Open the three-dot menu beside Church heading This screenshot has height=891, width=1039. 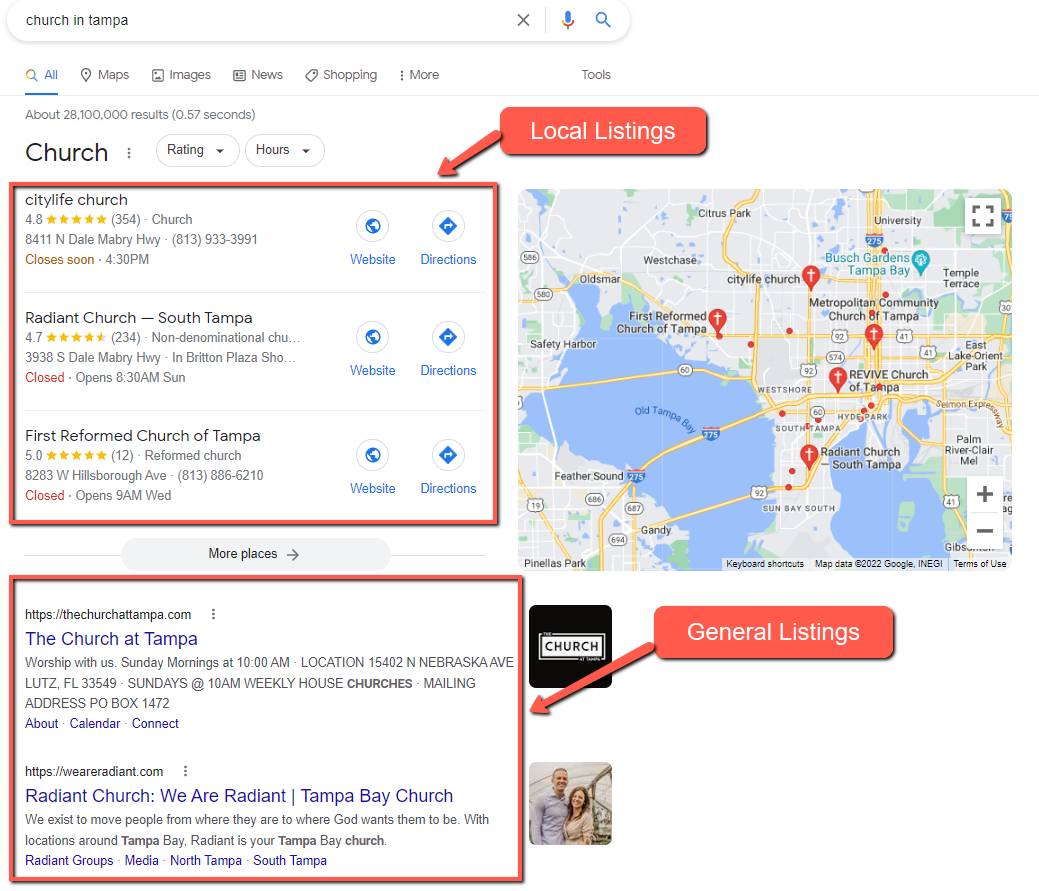(129, 153)
